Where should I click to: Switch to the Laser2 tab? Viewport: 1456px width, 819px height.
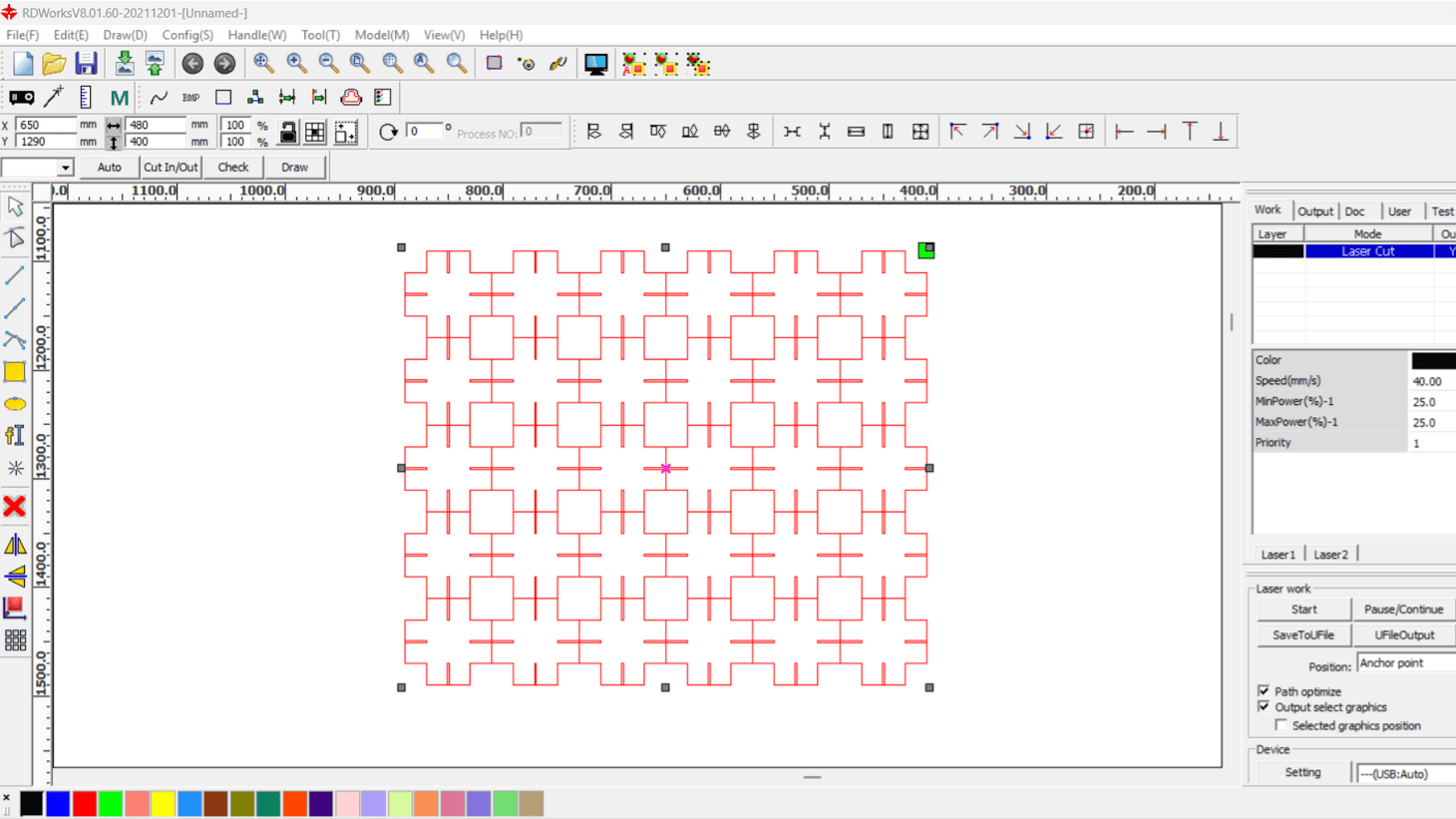[1330, 555]
